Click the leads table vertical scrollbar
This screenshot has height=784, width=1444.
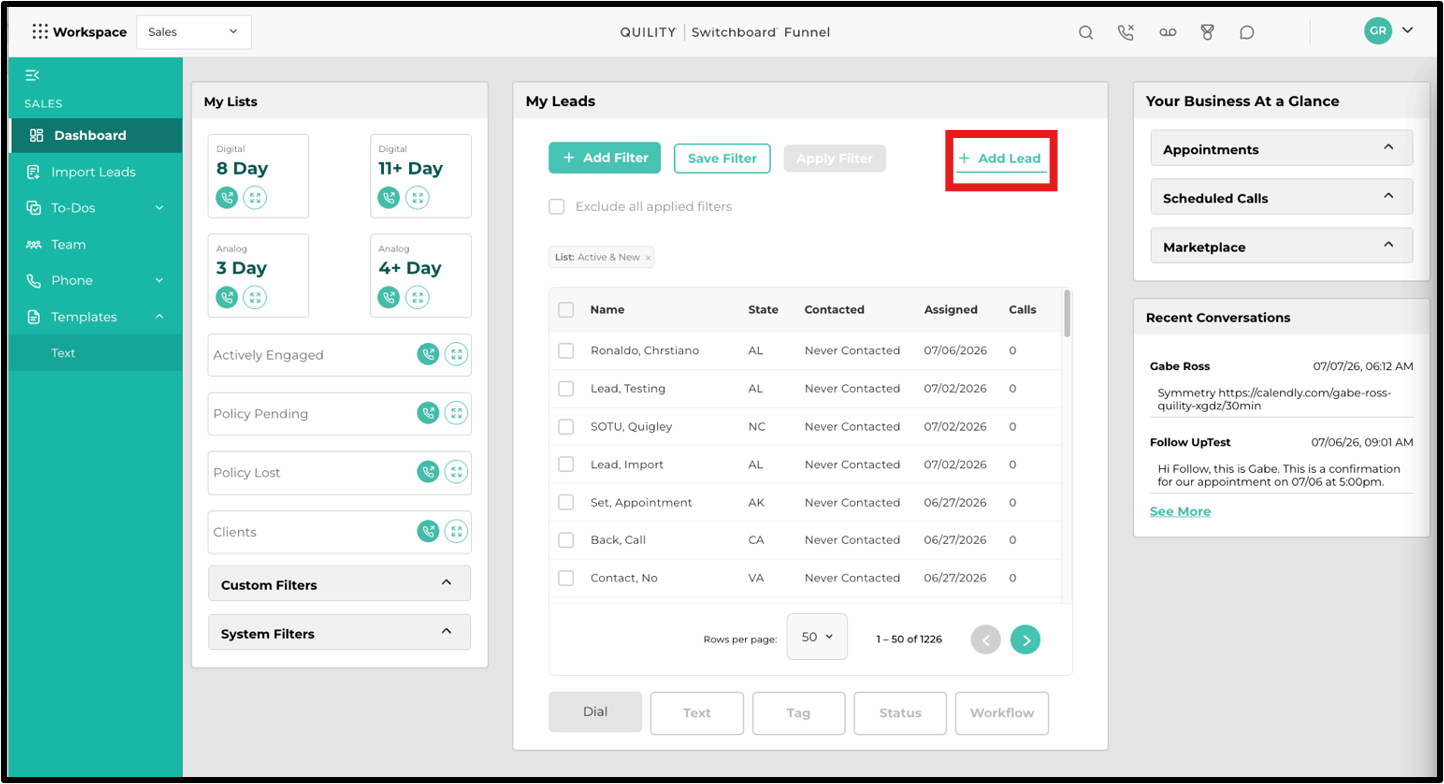coord(1067,313)
